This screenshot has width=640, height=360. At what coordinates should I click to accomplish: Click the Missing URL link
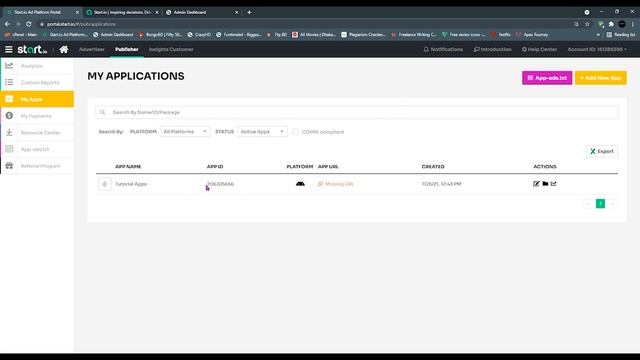coord(336,184)
